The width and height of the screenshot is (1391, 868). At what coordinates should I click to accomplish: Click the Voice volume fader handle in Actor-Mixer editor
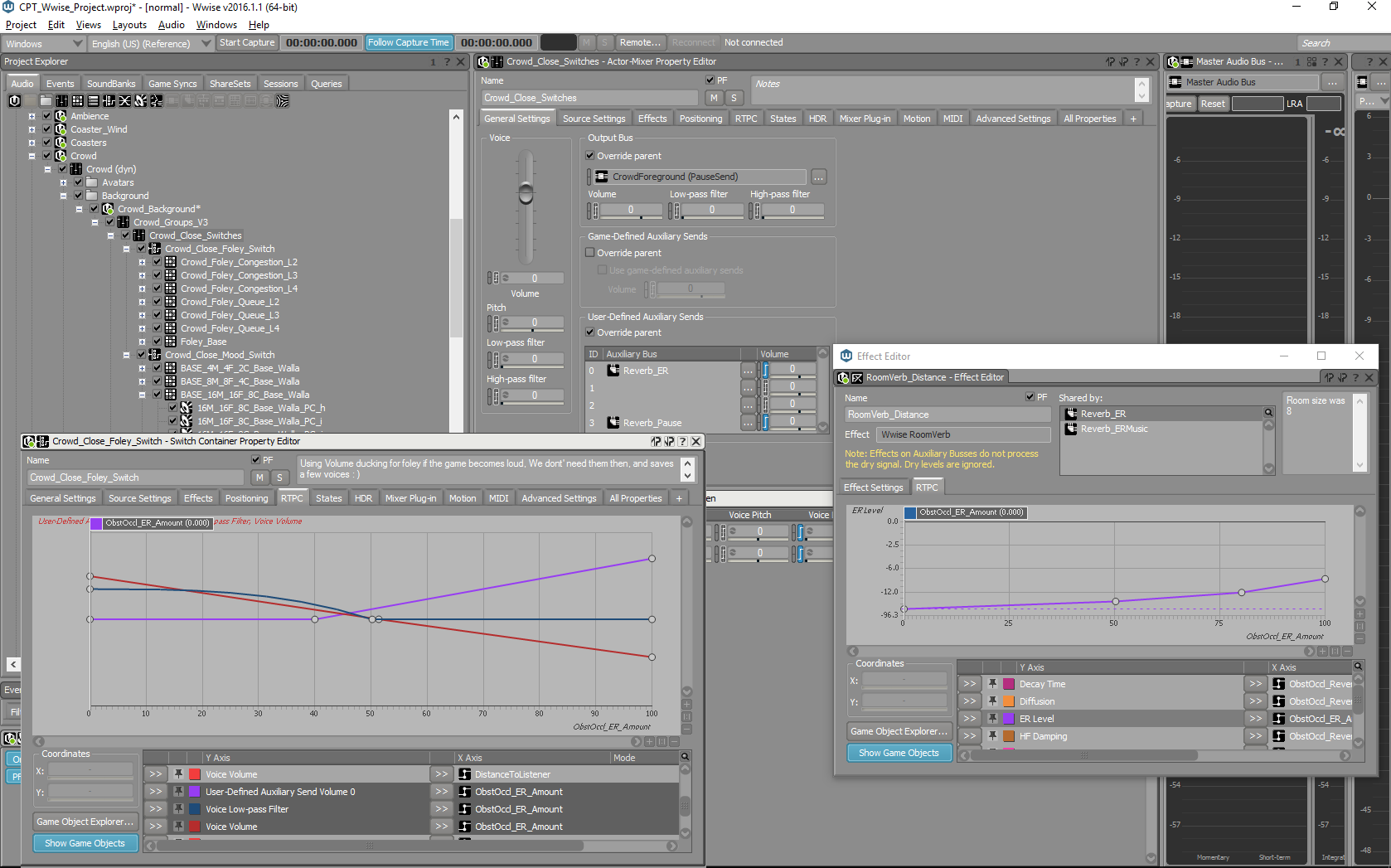pos(526,193)
